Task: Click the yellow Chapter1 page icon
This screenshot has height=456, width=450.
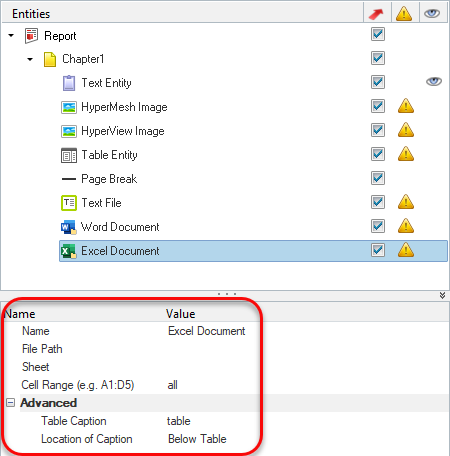Action: pos(50,59)
